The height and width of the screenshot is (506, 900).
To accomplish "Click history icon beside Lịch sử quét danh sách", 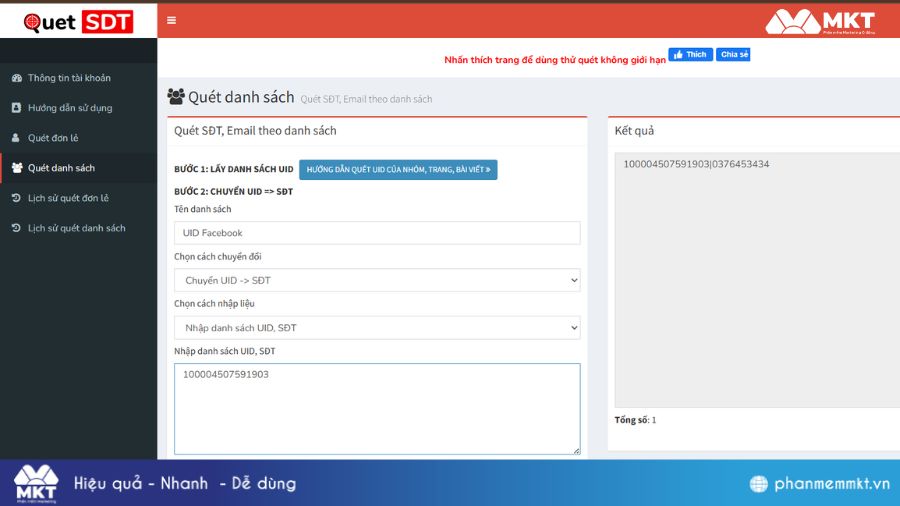I will coord(16,228).
